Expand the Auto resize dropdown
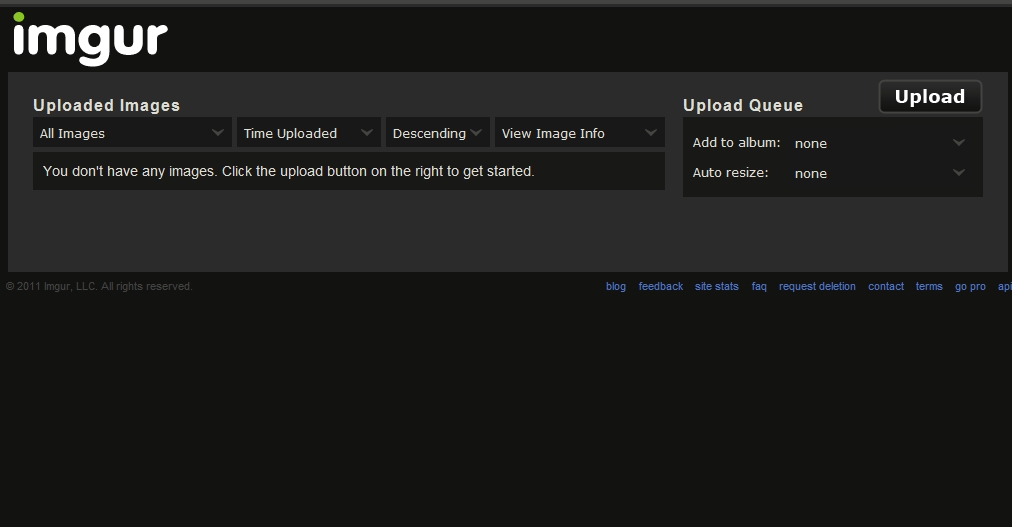This screenshot has width=1012, height=527. 879,173
